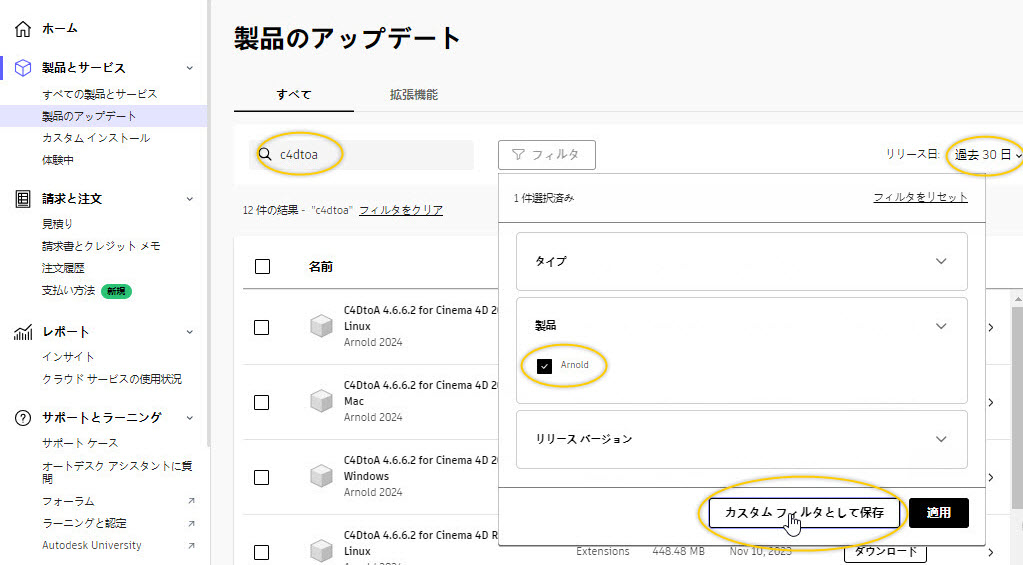This screenshot has height=565, width=1023.
Task: Click the c4dtoa search input field
Action: 361,155
